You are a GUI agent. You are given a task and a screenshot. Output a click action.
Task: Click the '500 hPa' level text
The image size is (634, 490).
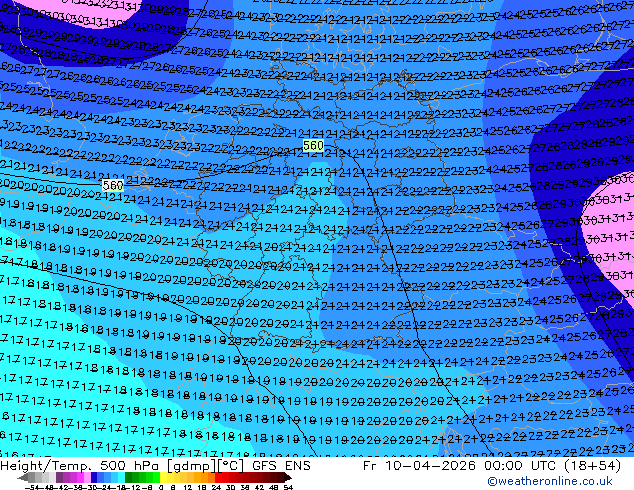point(130,465)
